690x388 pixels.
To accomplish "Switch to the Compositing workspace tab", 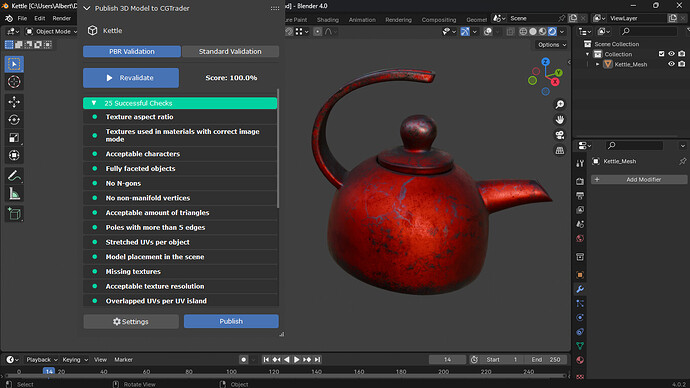I will (439, 20).
